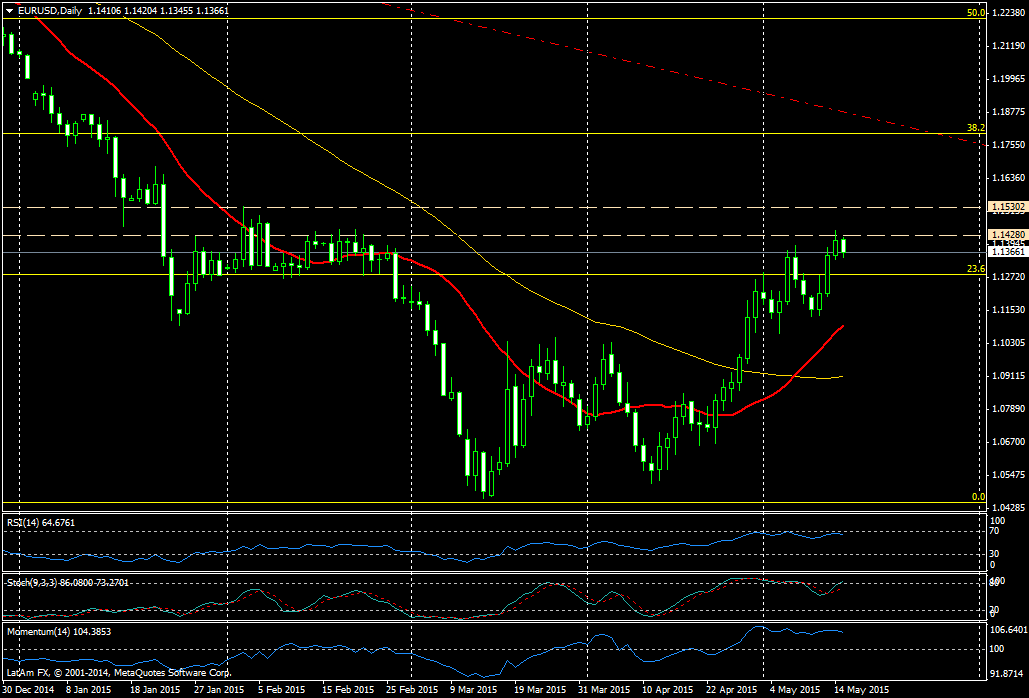The height and width of the screenshot is (698, 1029).
Task: Click the most recent rightmost candlestick
Action: point(844,245)
